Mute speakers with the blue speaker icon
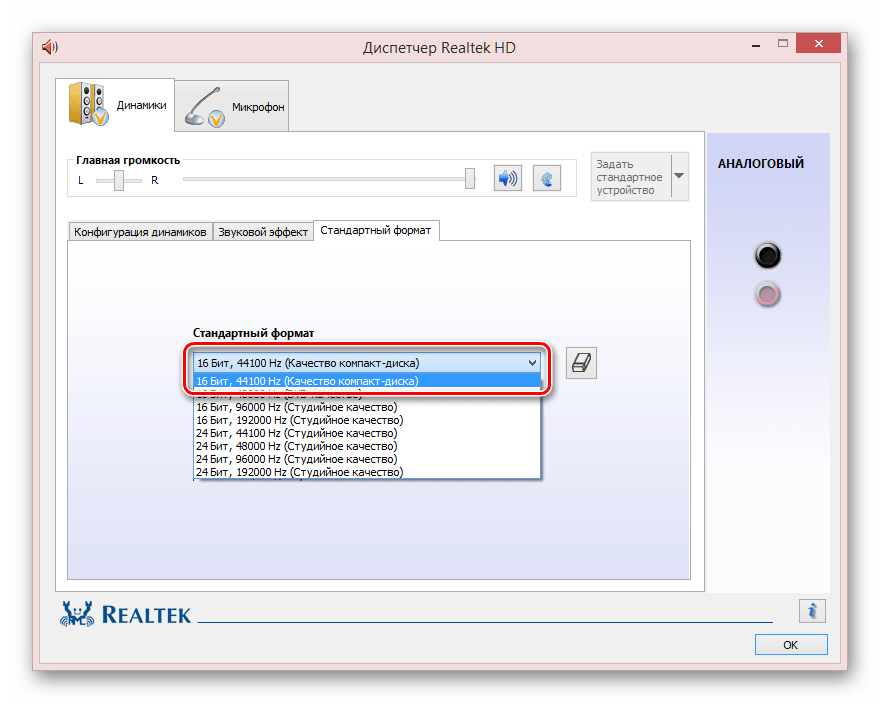This screenshot has height=703, width=880. click(508, 178)
